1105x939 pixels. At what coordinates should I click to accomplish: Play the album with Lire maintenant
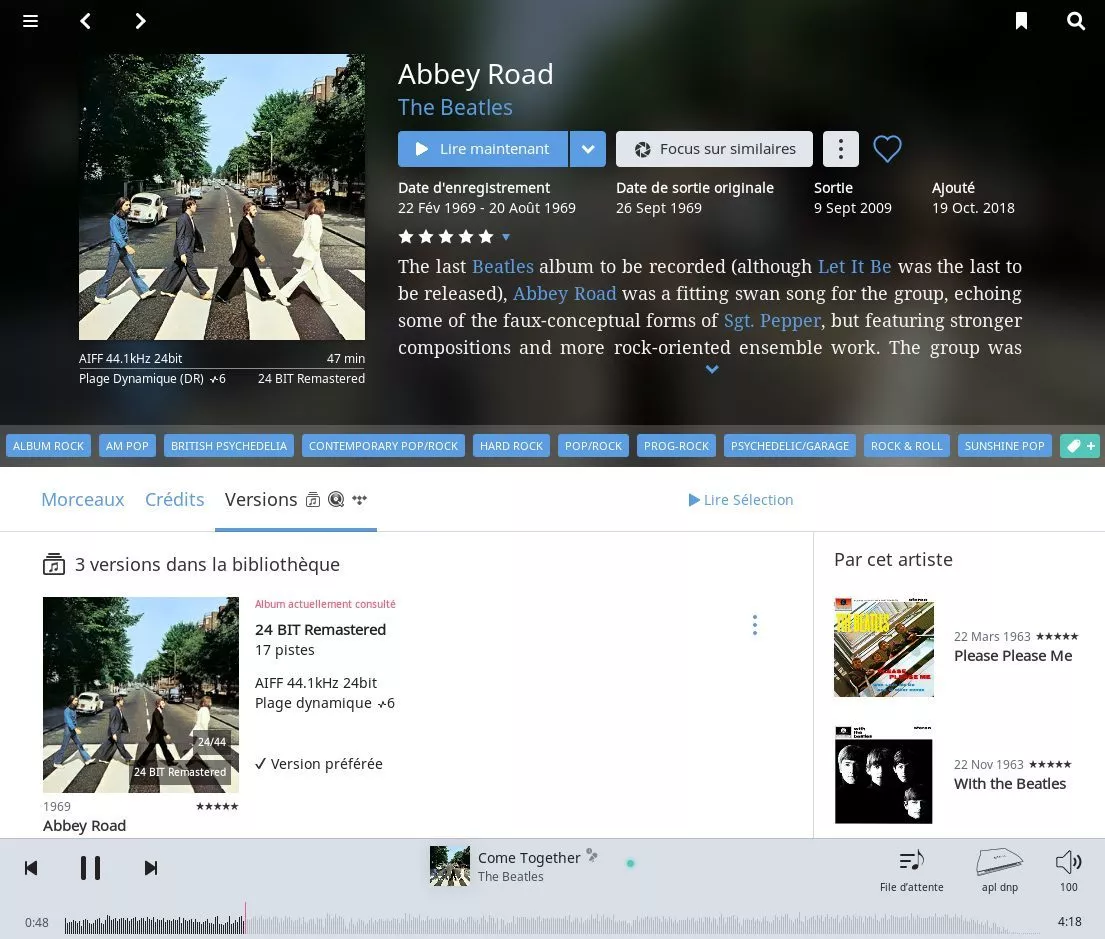click(483, 149)
